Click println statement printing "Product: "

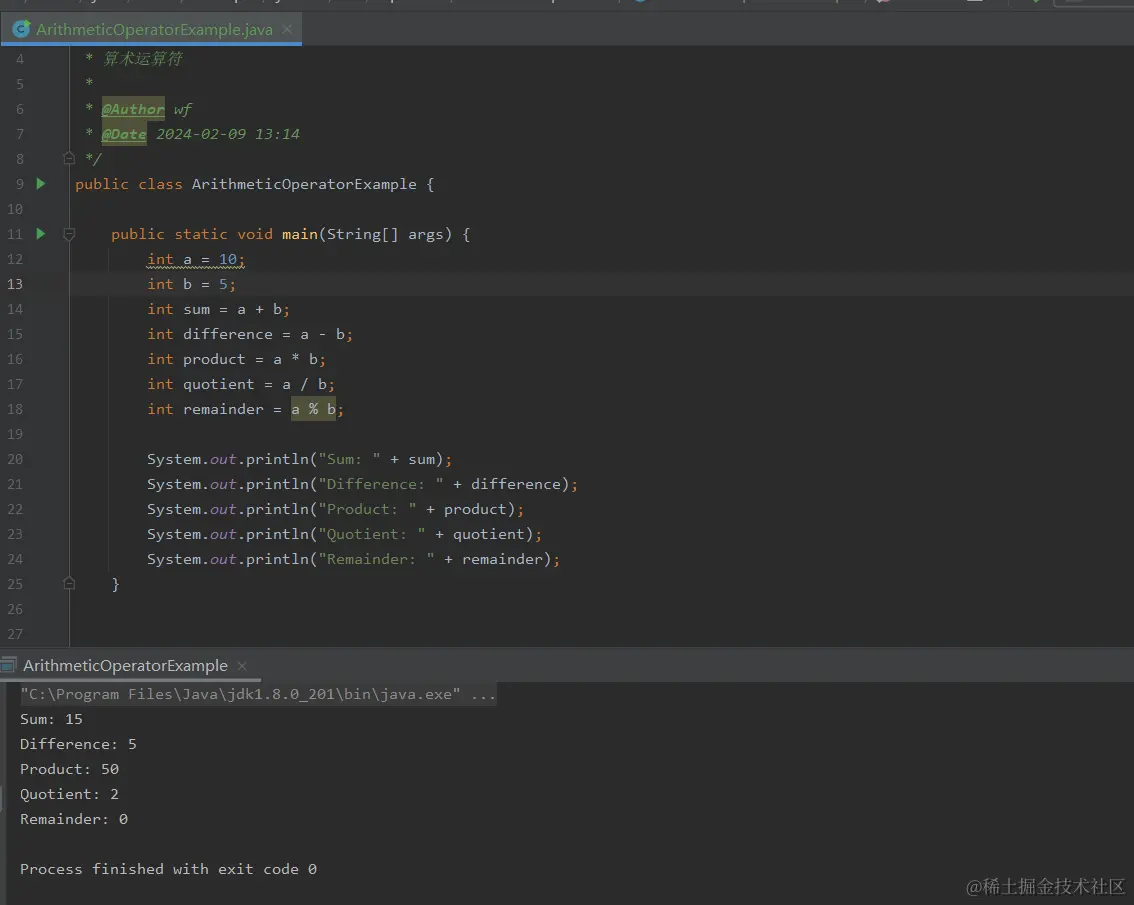pos(336,509)
